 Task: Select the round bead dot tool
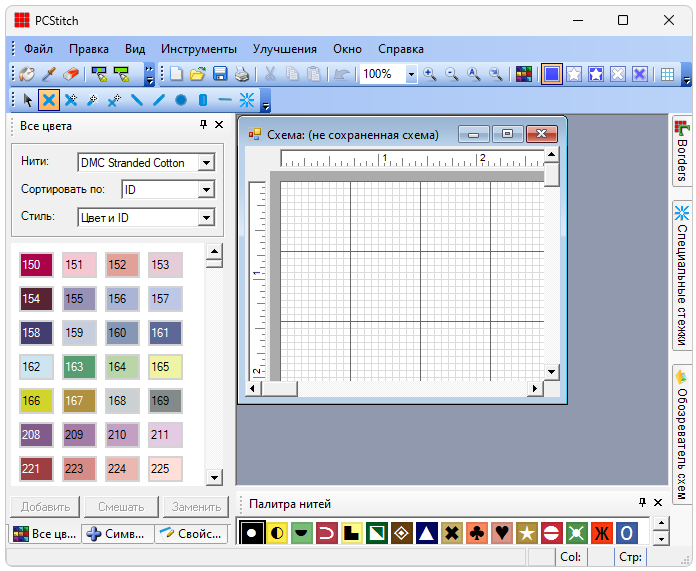click(181, 100)
